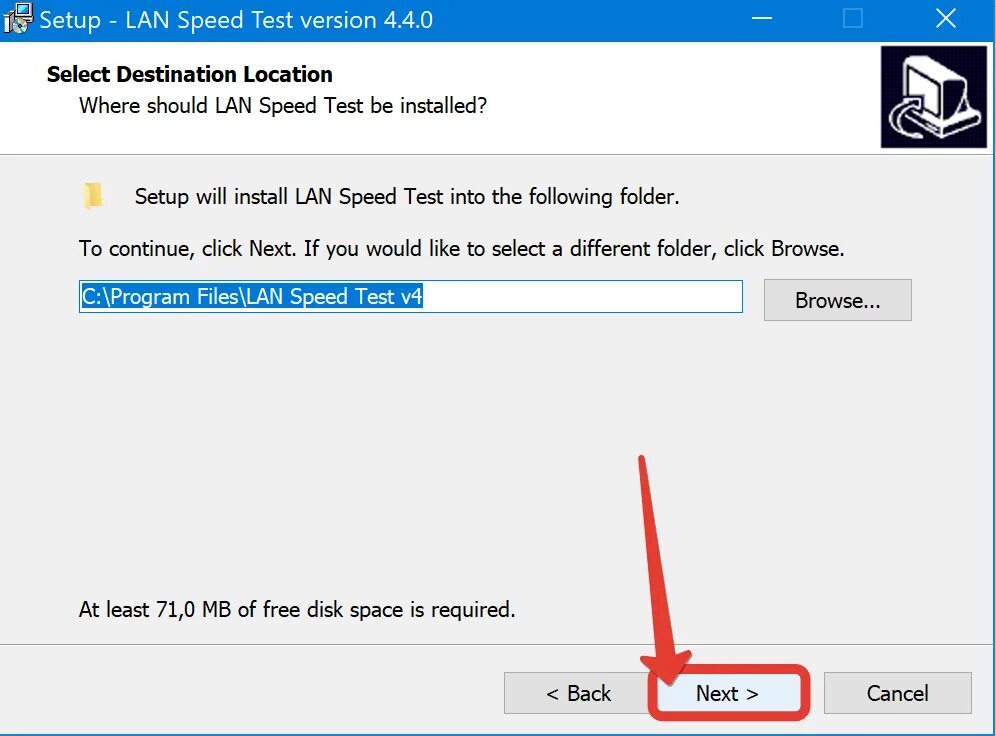Image resolution: width=996 pixels, height=736 pixels.
Task: Go to the previous step with Back
Action: [577, 693]
